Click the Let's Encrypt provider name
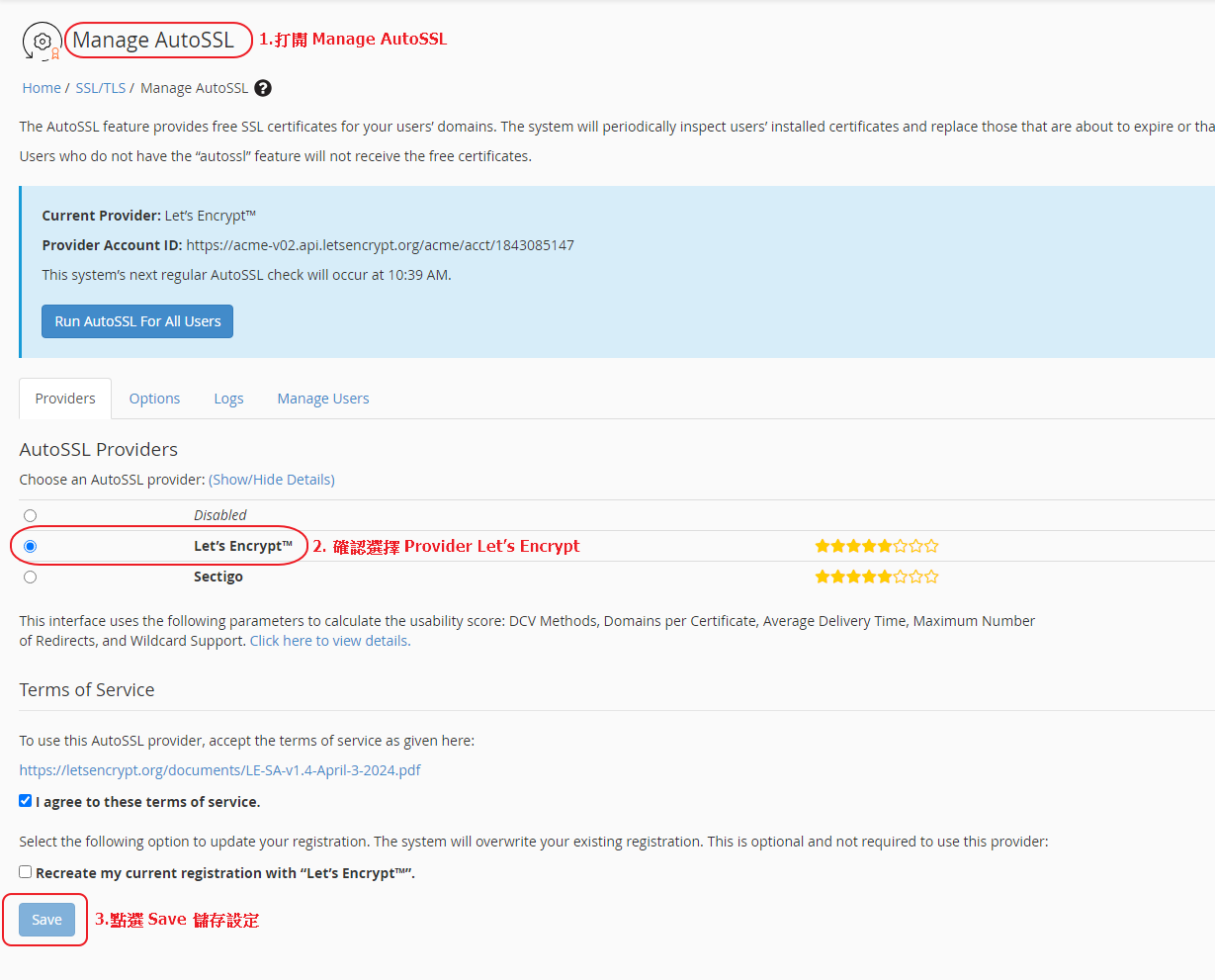Screen dimensions: 1215x980 (243, 546)
